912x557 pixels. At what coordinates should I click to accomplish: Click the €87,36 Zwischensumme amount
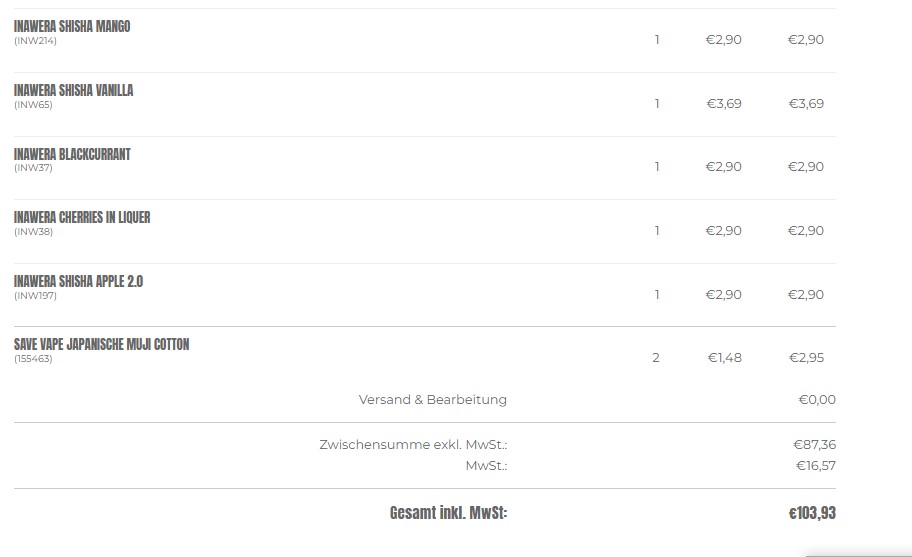814,445
